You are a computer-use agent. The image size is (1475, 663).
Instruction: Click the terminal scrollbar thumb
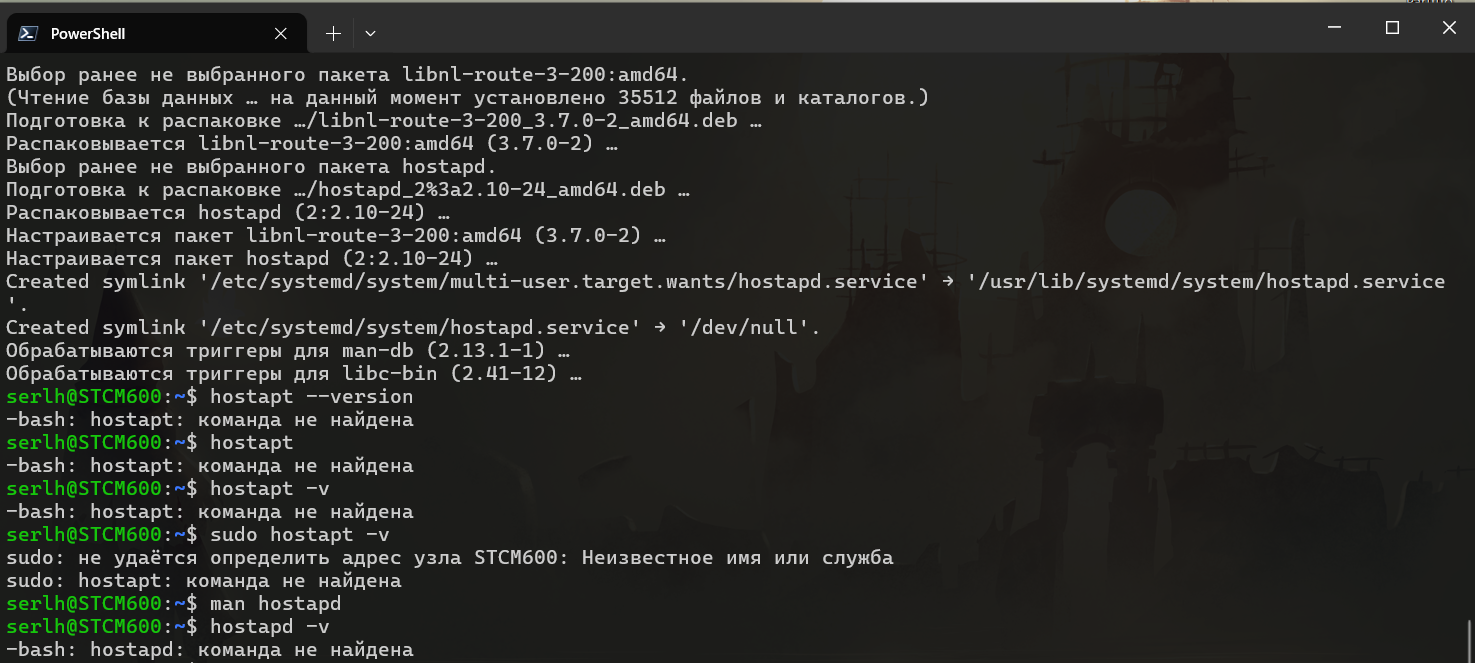[1468, 640]
